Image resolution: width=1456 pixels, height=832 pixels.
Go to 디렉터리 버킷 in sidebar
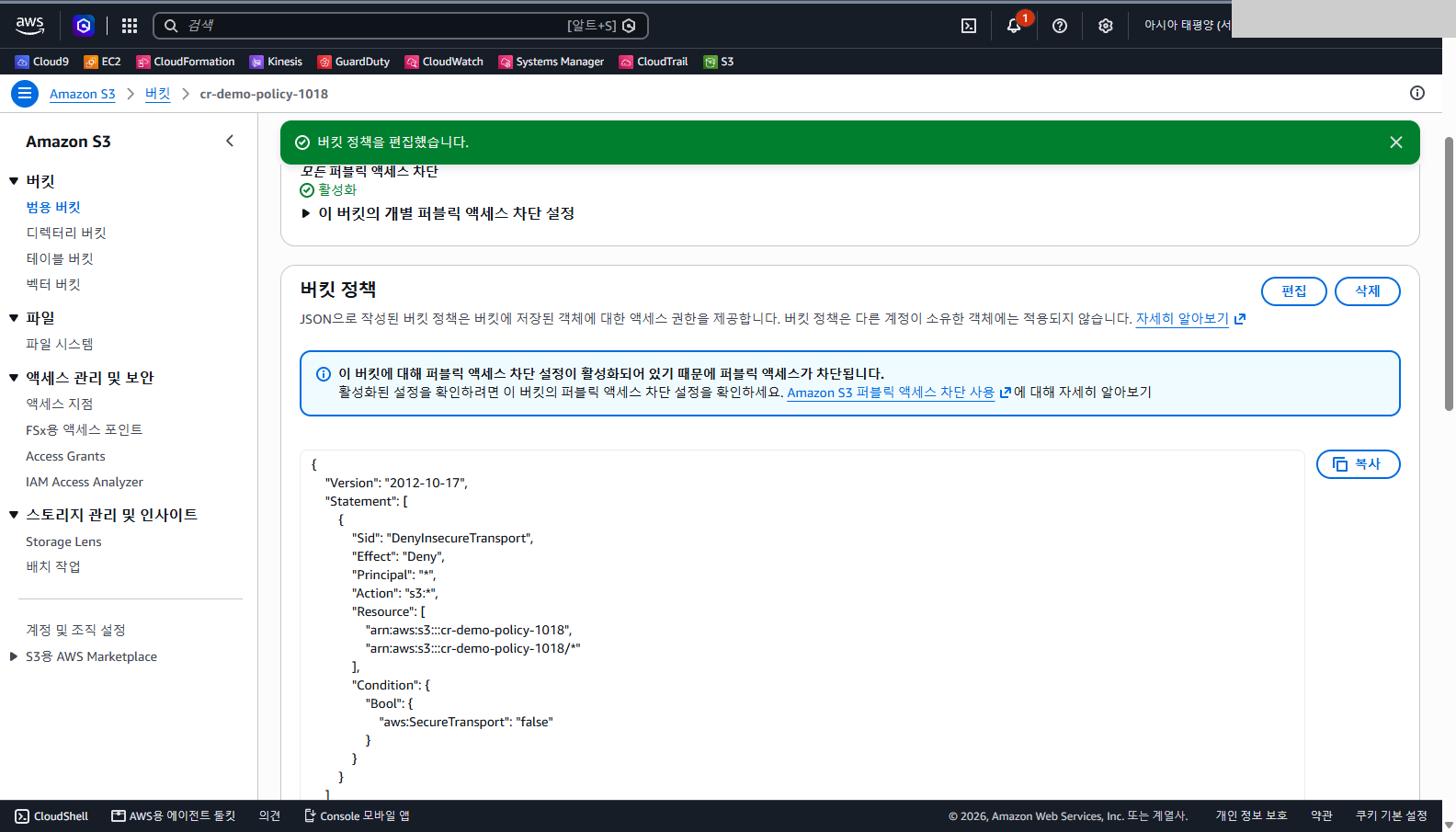tap(66, 234)
